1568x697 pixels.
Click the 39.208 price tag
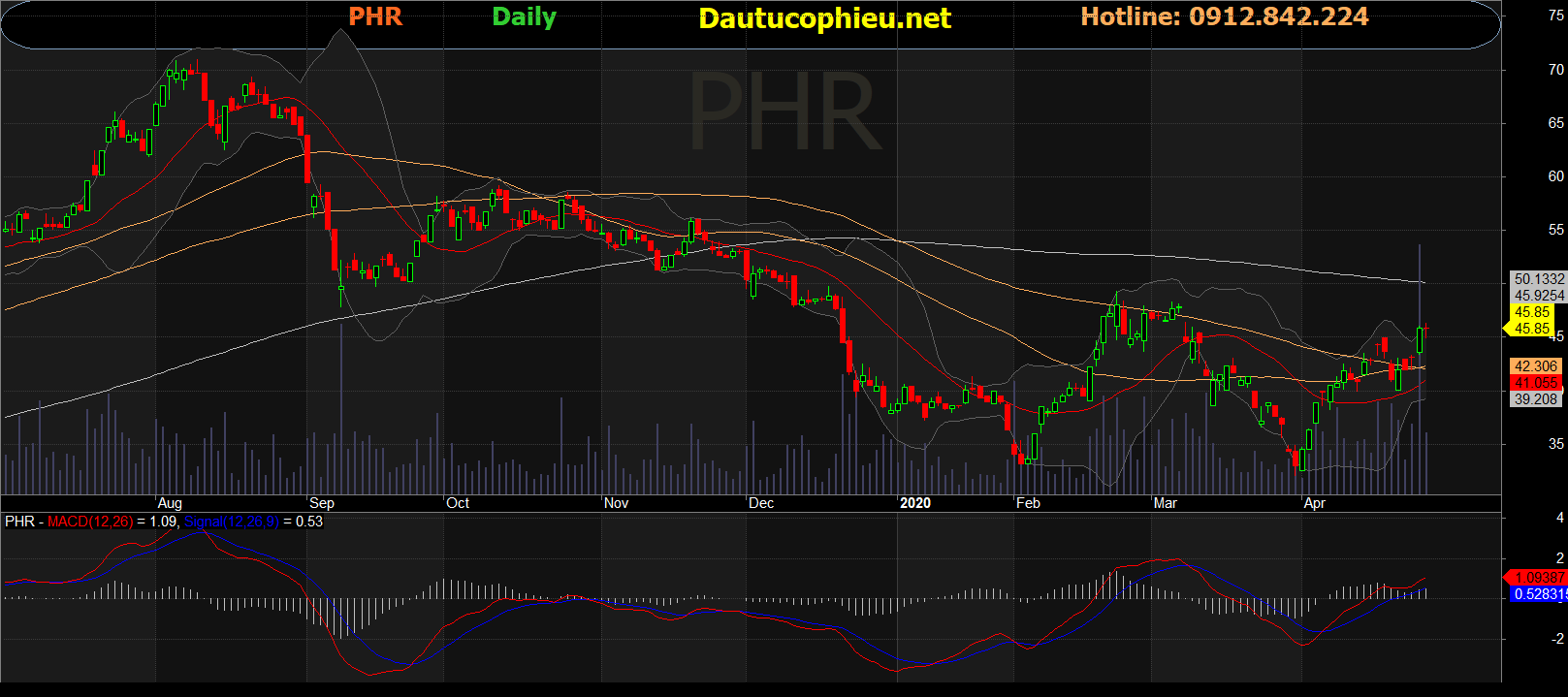1536,399
